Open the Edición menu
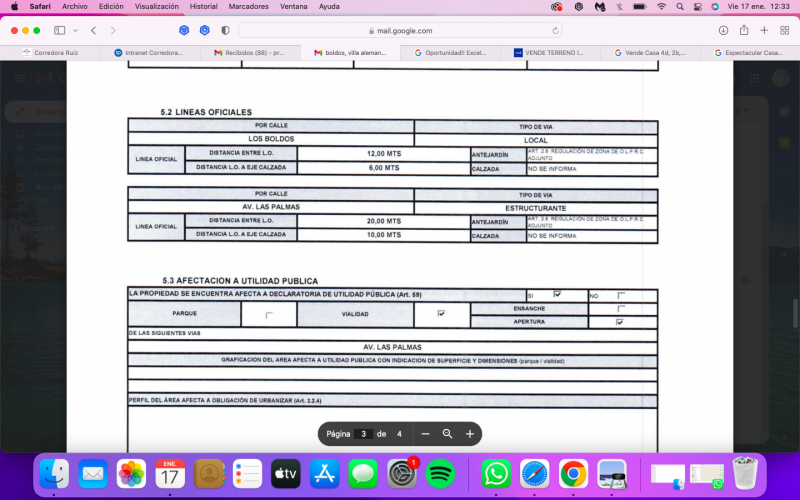The width and height of the screenshot is (800, 500). point(111,7)
